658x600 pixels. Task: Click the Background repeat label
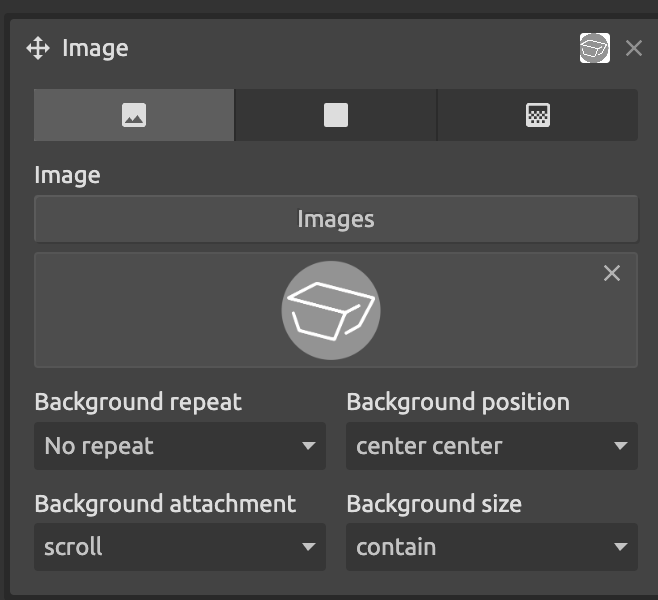[x=138, y=402]
